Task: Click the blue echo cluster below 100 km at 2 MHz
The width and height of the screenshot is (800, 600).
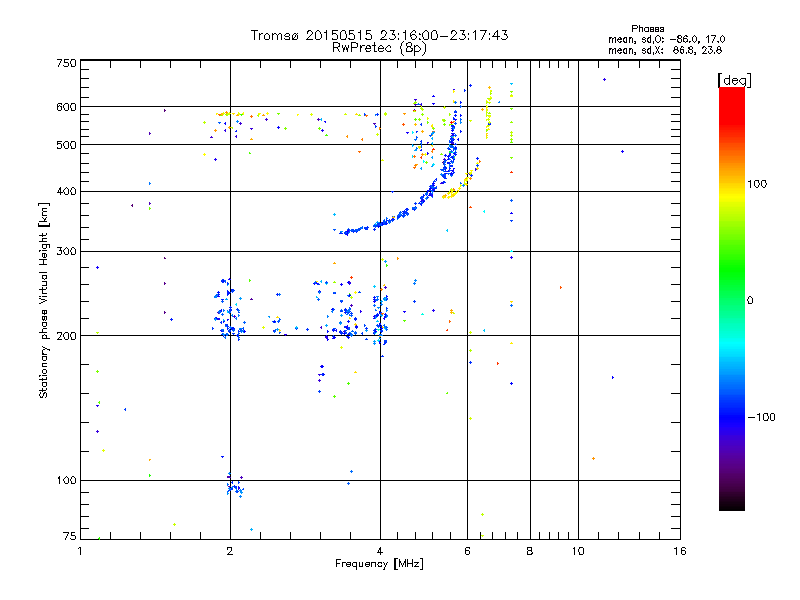Action: click(x=235, y=486)
